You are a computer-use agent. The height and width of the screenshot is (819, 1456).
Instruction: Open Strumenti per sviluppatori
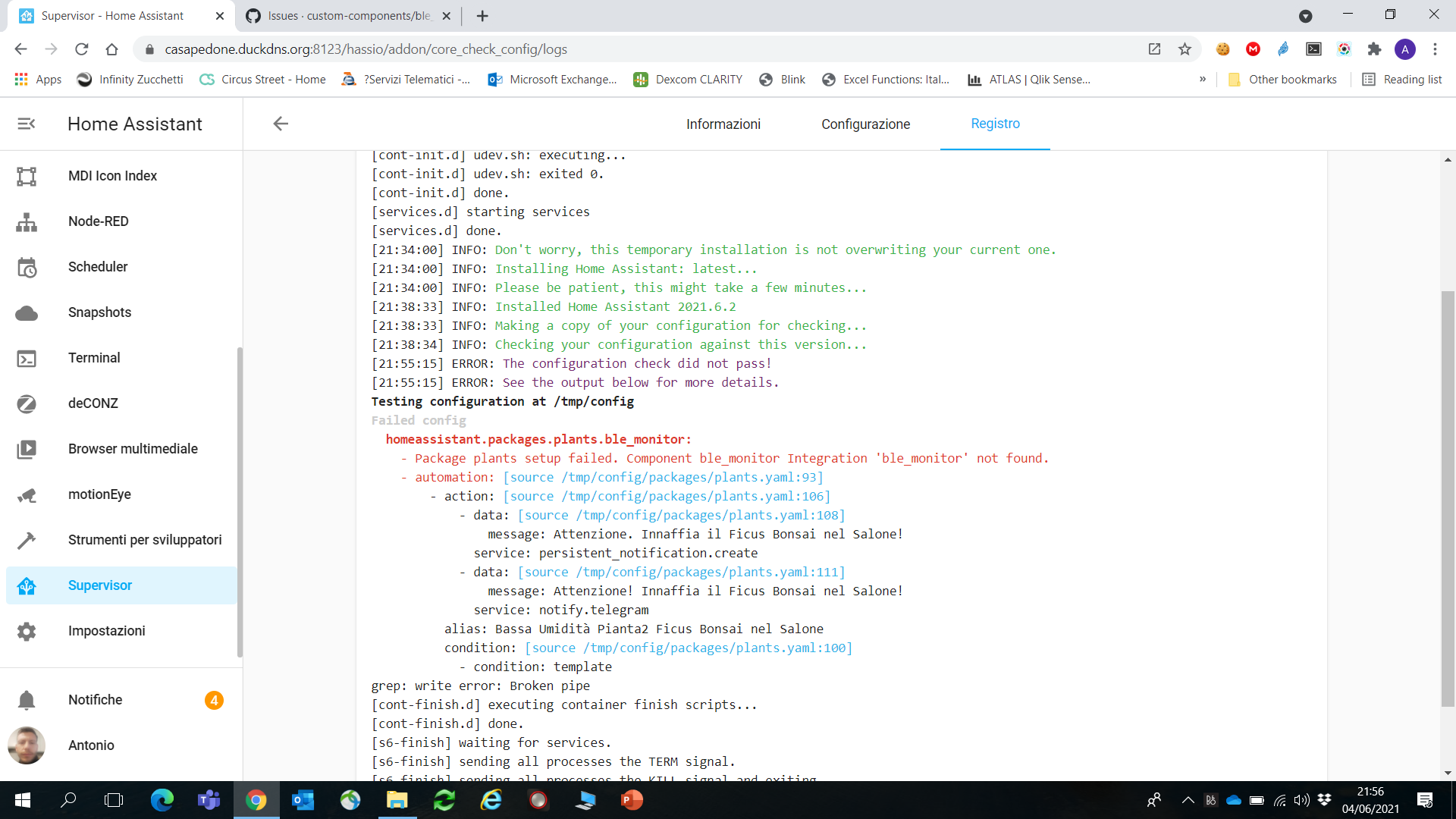121,540
